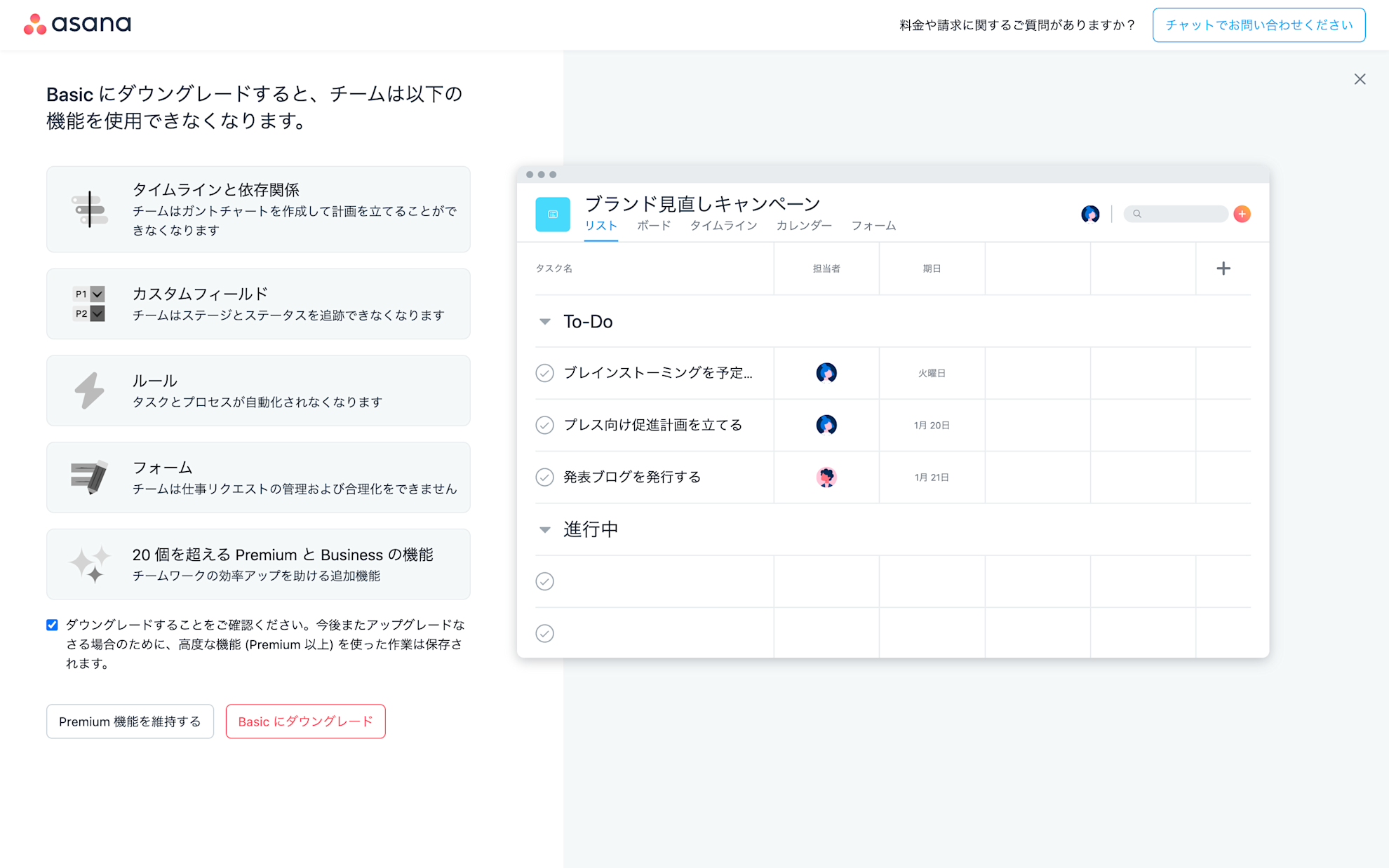This screenshot has height=868, width=1389.
Task: Mark プレス向け促進計画を立てる task complete
Action: click(544, 425)
